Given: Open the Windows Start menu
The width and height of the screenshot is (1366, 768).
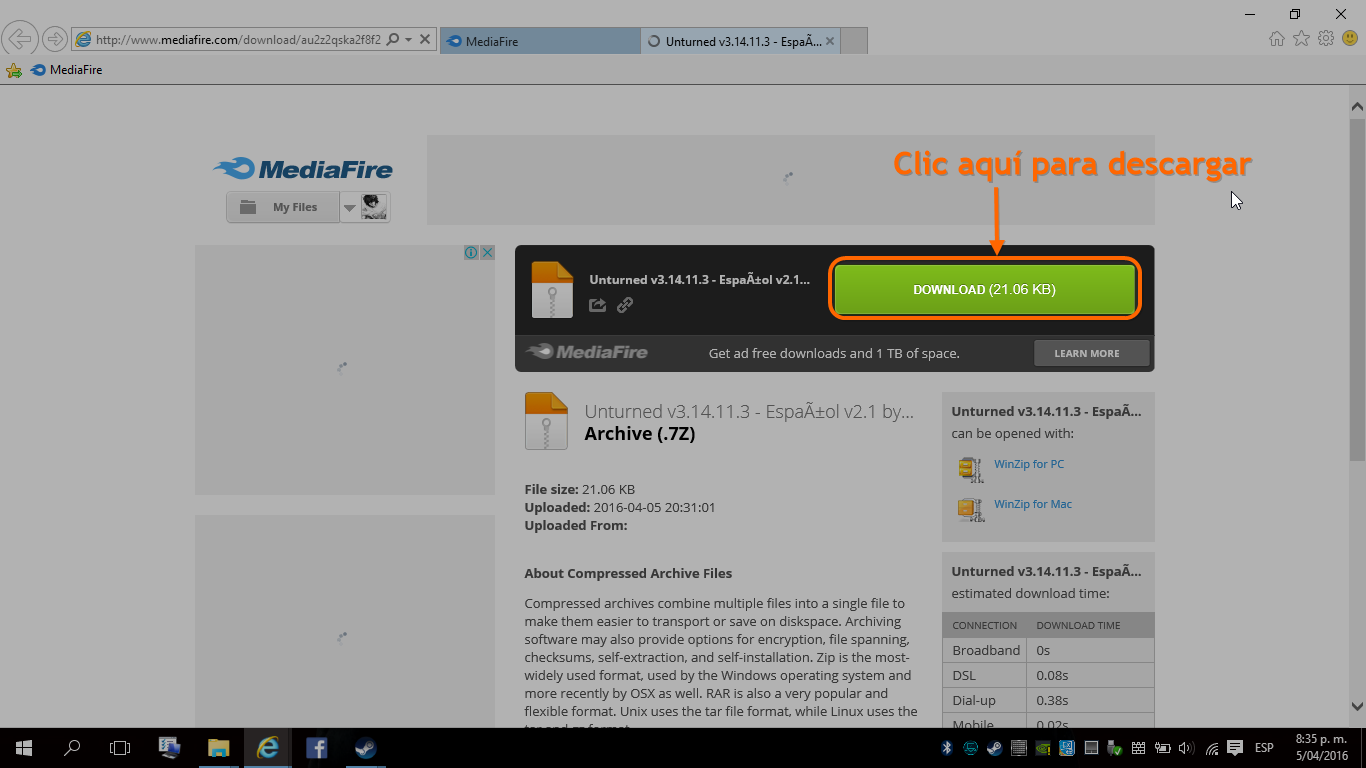Looking at the screenshot, I should coord(24,747).
